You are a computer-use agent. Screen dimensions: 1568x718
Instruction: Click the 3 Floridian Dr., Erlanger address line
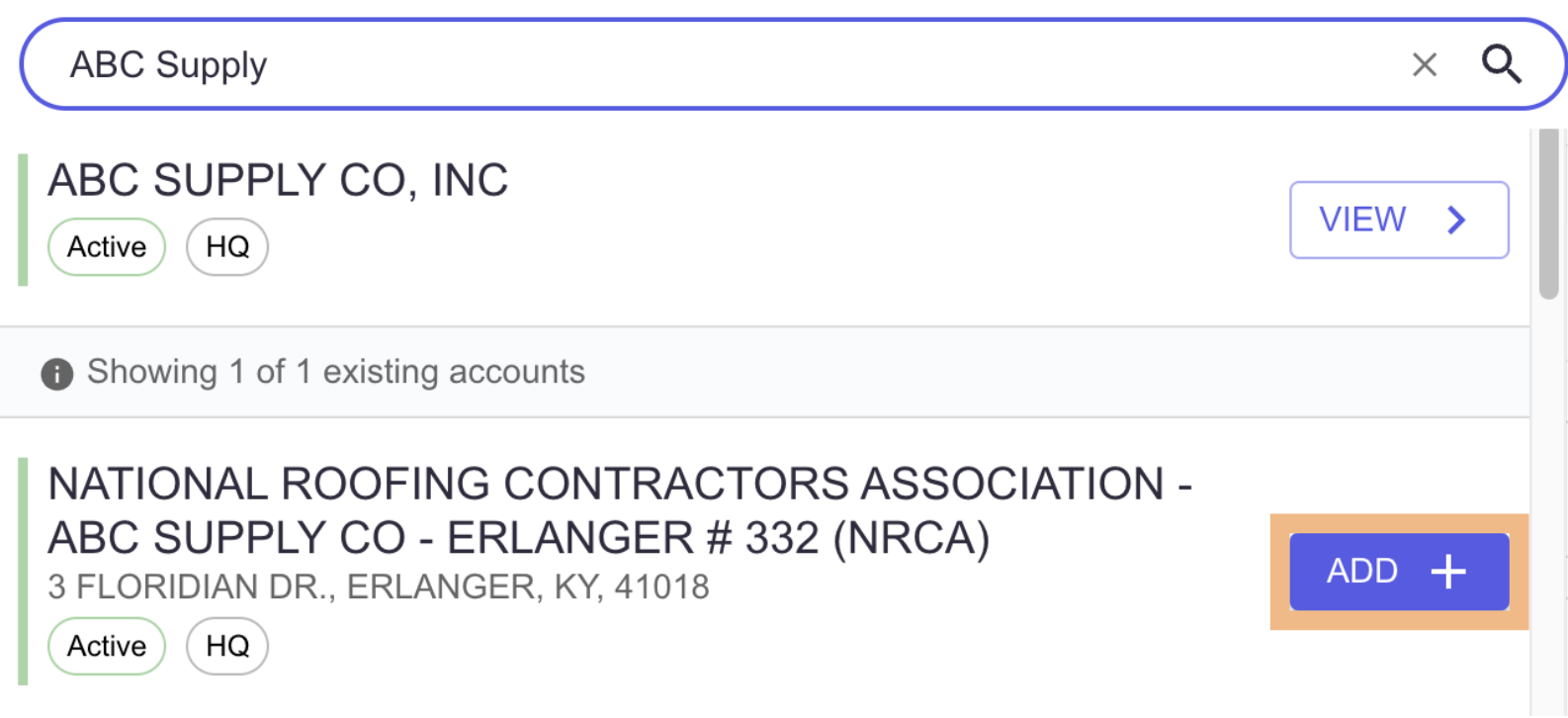point(379,587)
